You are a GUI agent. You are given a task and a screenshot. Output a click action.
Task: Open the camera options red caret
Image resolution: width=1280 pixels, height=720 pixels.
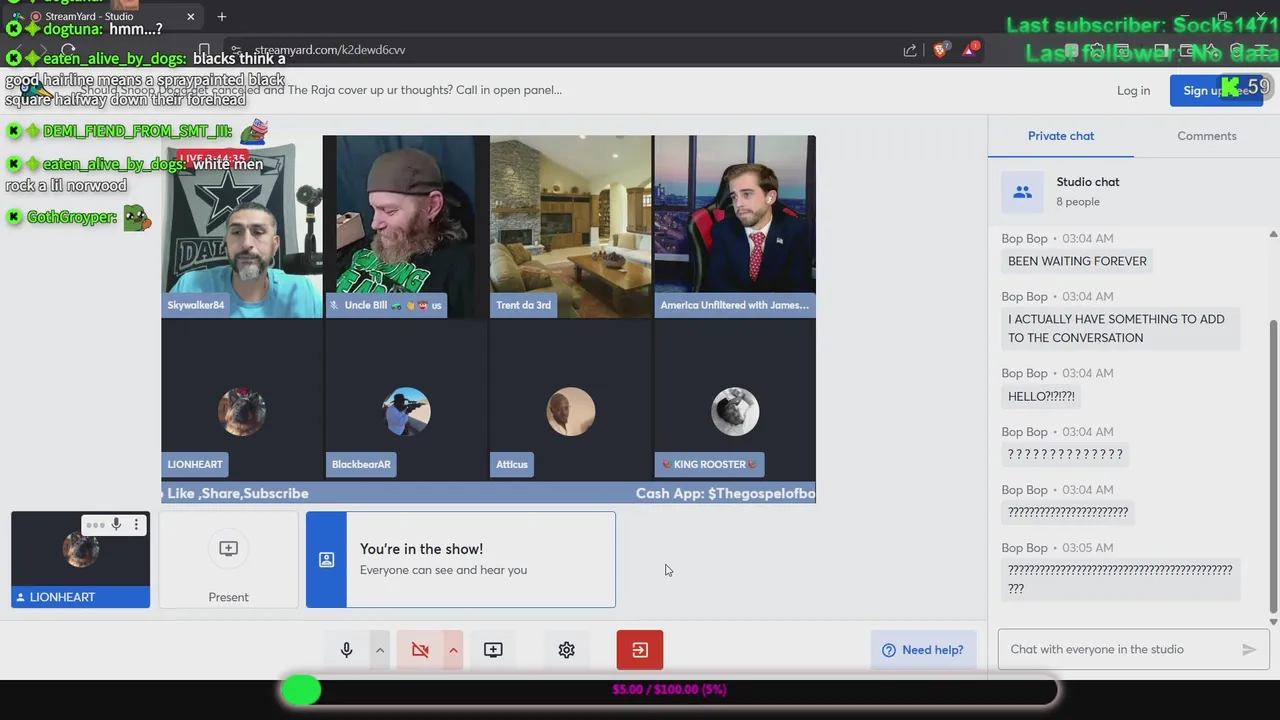tap(453, 650)
